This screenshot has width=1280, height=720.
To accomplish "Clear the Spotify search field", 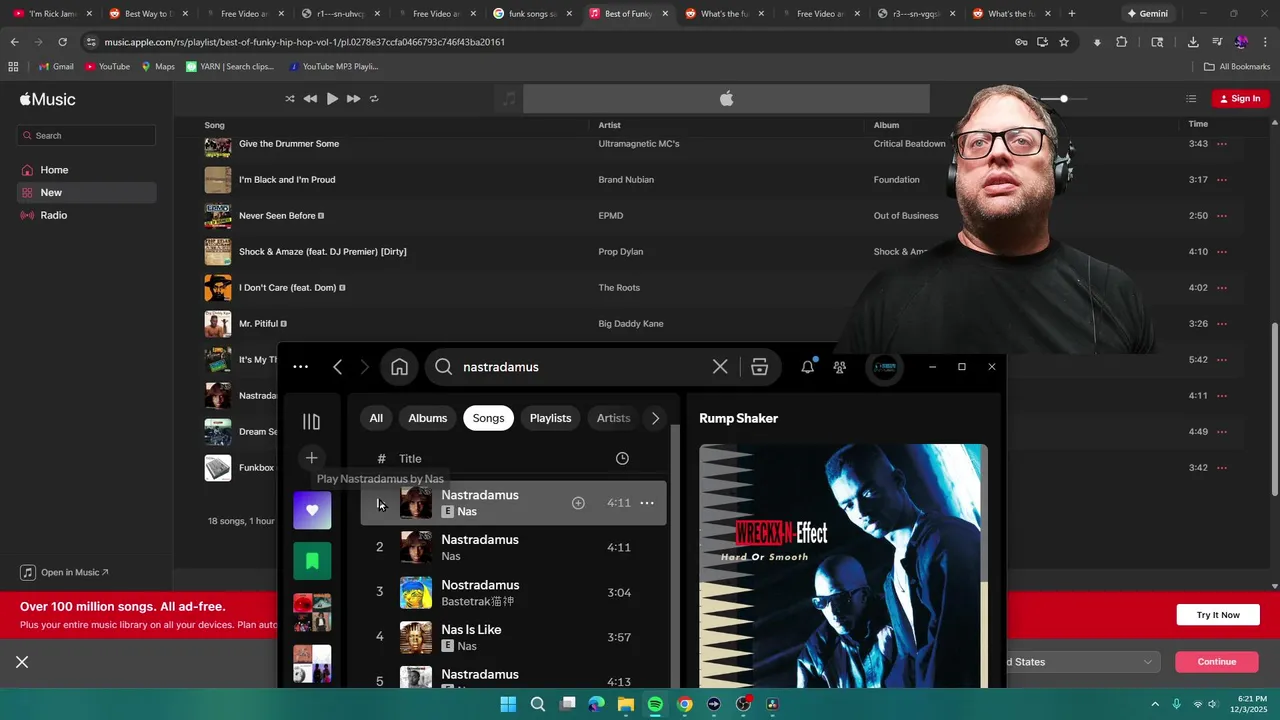I will (x=720, y=367).
